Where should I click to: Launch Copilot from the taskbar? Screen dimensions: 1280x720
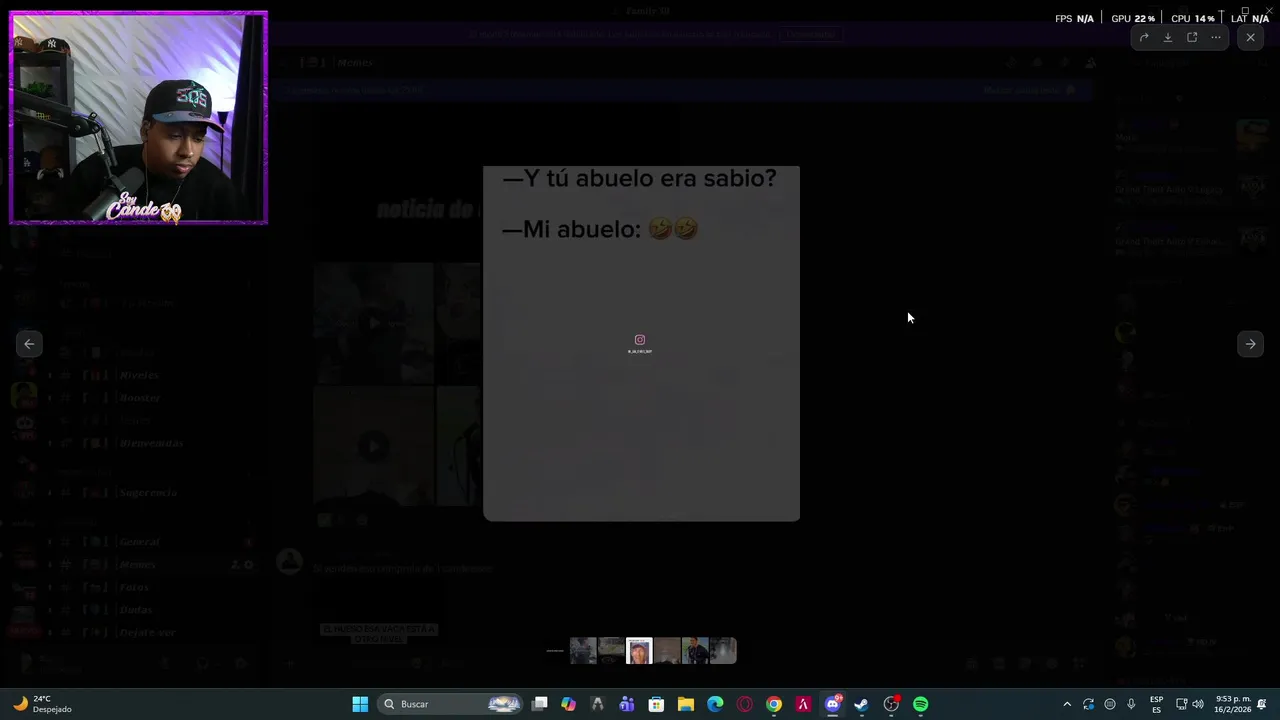tap(569, 704)
